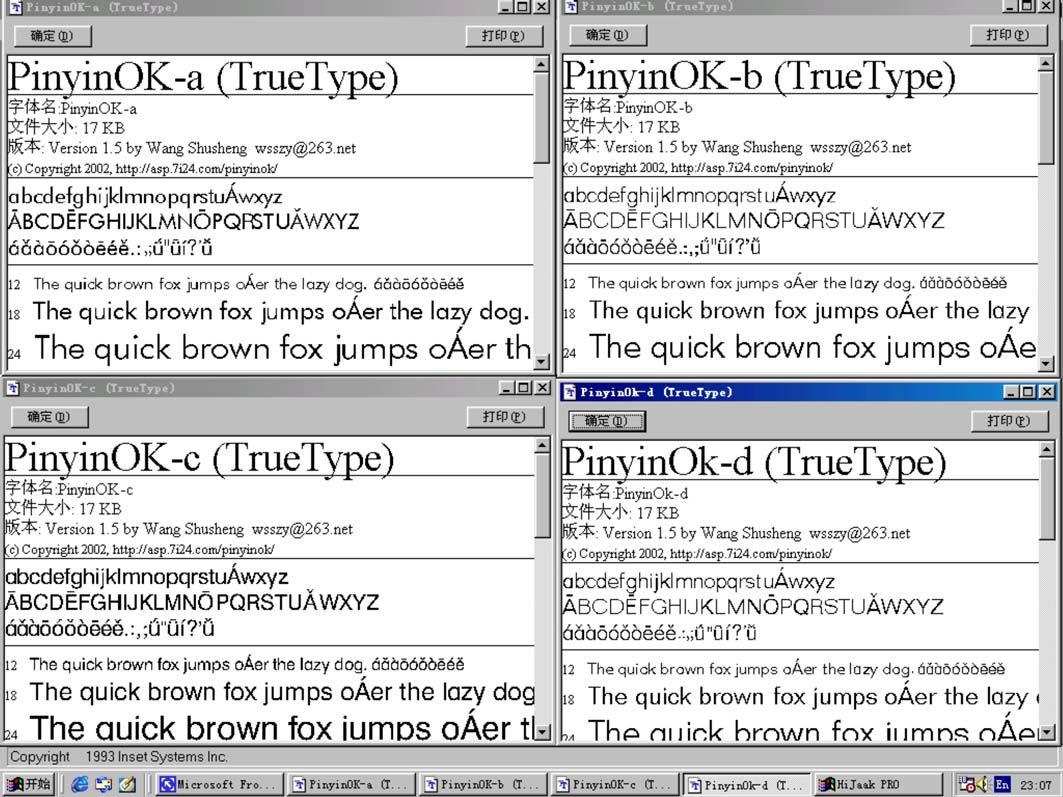Click the title bar font icon of PinyinOK-a
This screenshot has width=1063, height=797.
[x=15, y=7]
